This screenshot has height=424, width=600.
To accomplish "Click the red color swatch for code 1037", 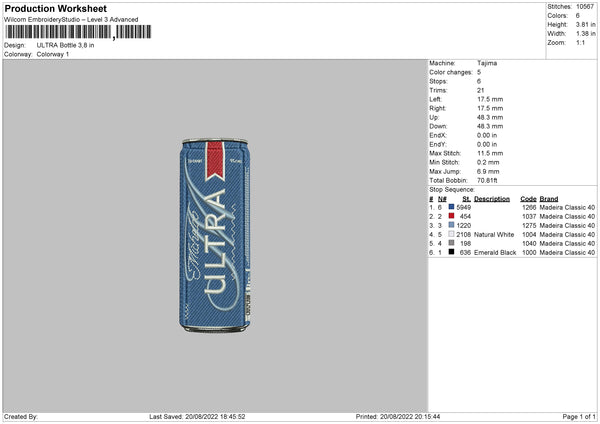I will (451, 216).
